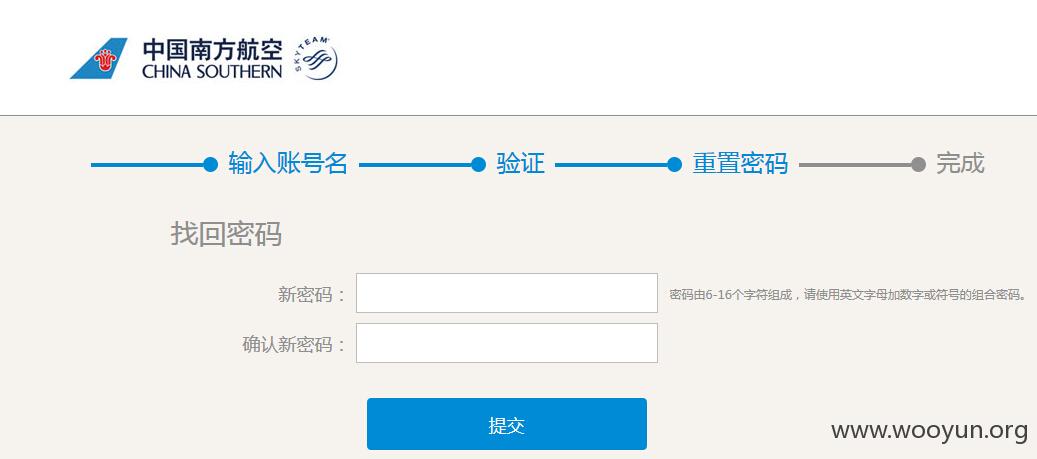
Task: Focus the 新密码 input field
Action: [x=507, y=293]
